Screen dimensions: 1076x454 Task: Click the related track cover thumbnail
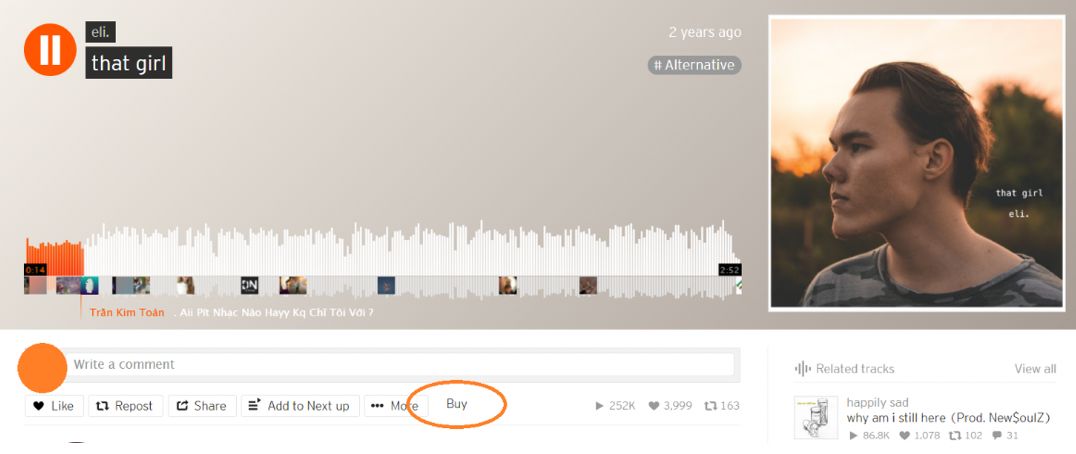816,417
